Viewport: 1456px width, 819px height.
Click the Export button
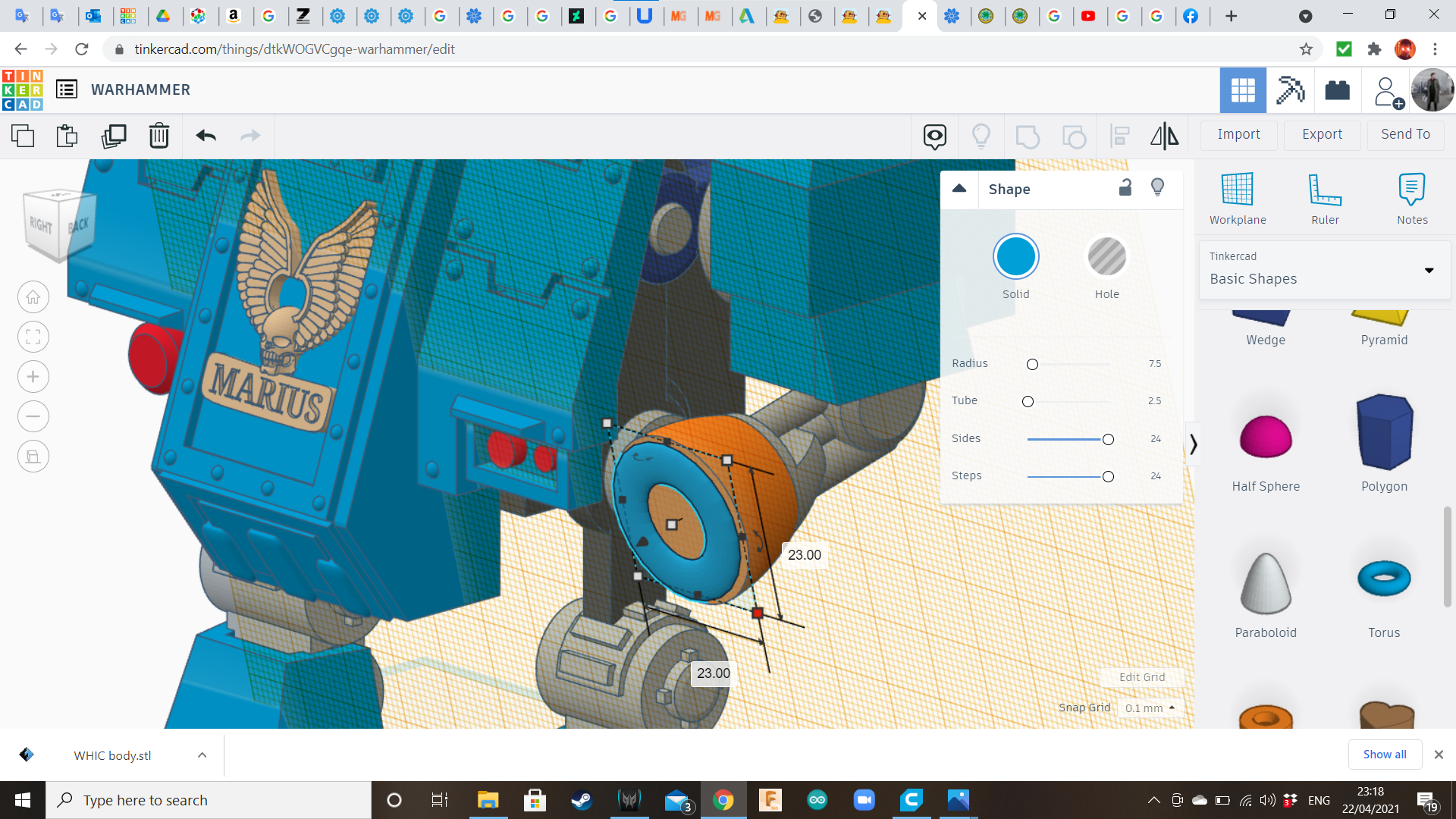pos(1322,134)
